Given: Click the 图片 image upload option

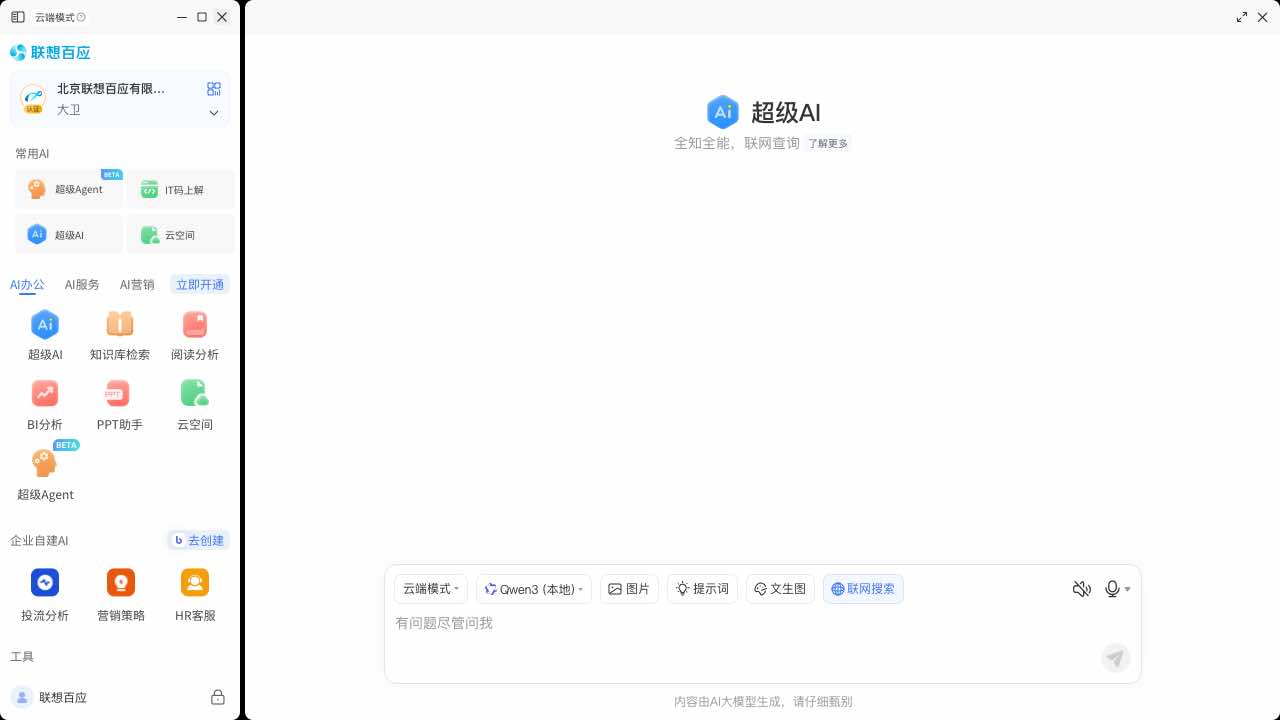Looking at the screenshot, I should tap(629, 589).
